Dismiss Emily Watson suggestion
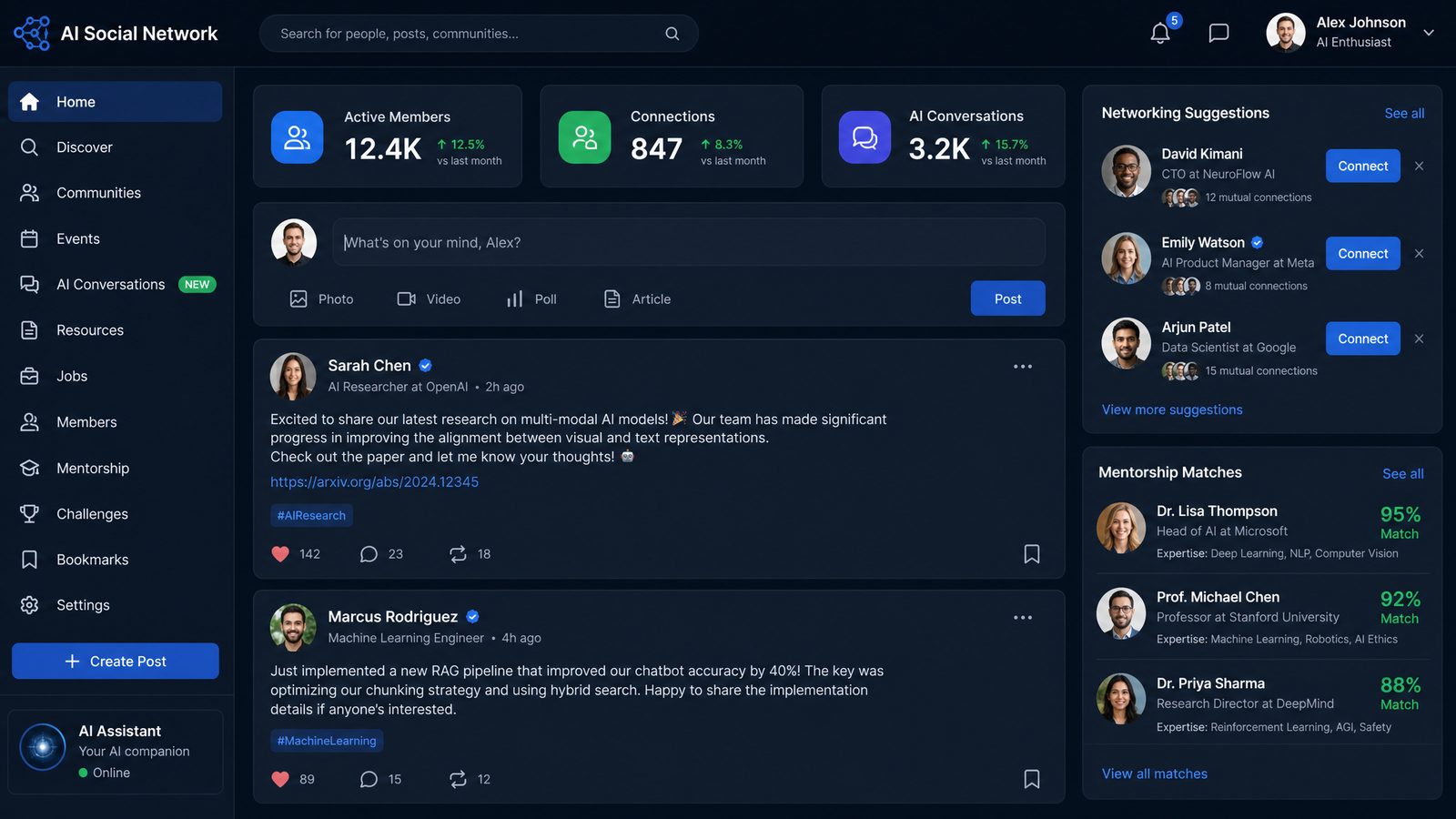The image size is (1456, 819). [1419, 253]
